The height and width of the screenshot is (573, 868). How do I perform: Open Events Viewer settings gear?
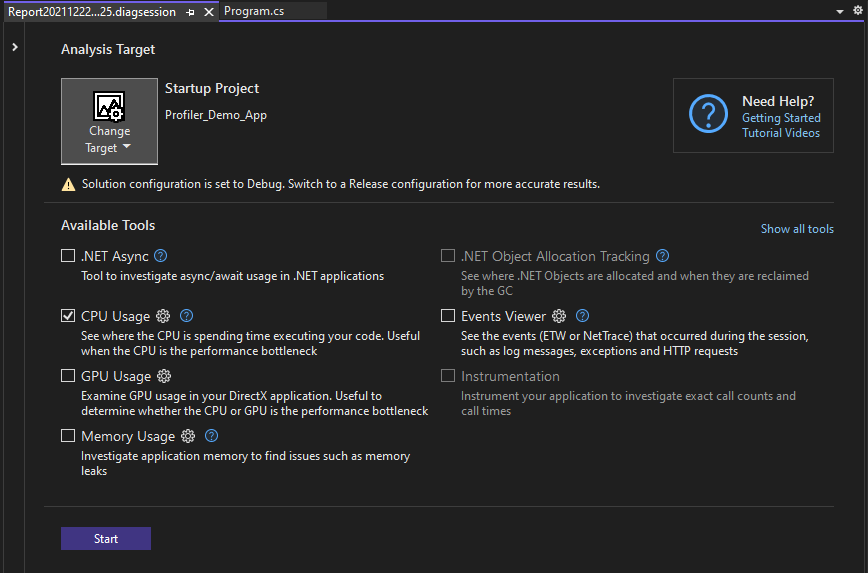click(559, 316)
